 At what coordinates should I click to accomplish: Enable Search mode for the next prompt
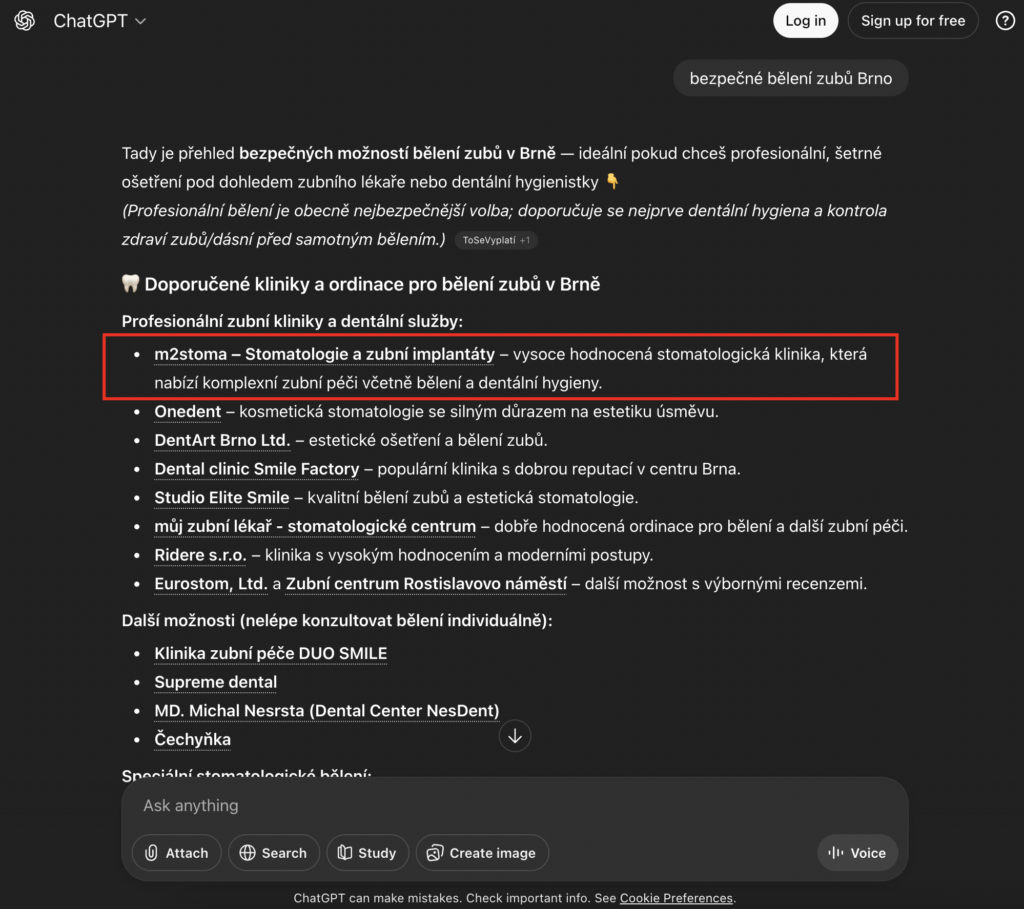click(274, 853)
